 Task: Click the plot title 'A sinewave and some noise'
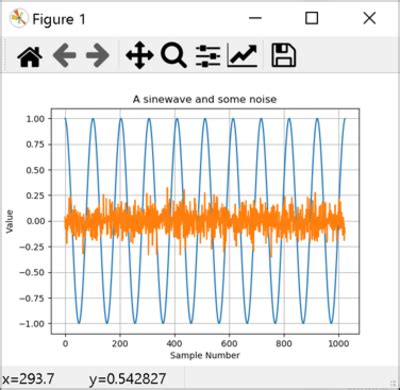[x=205, y=99]
